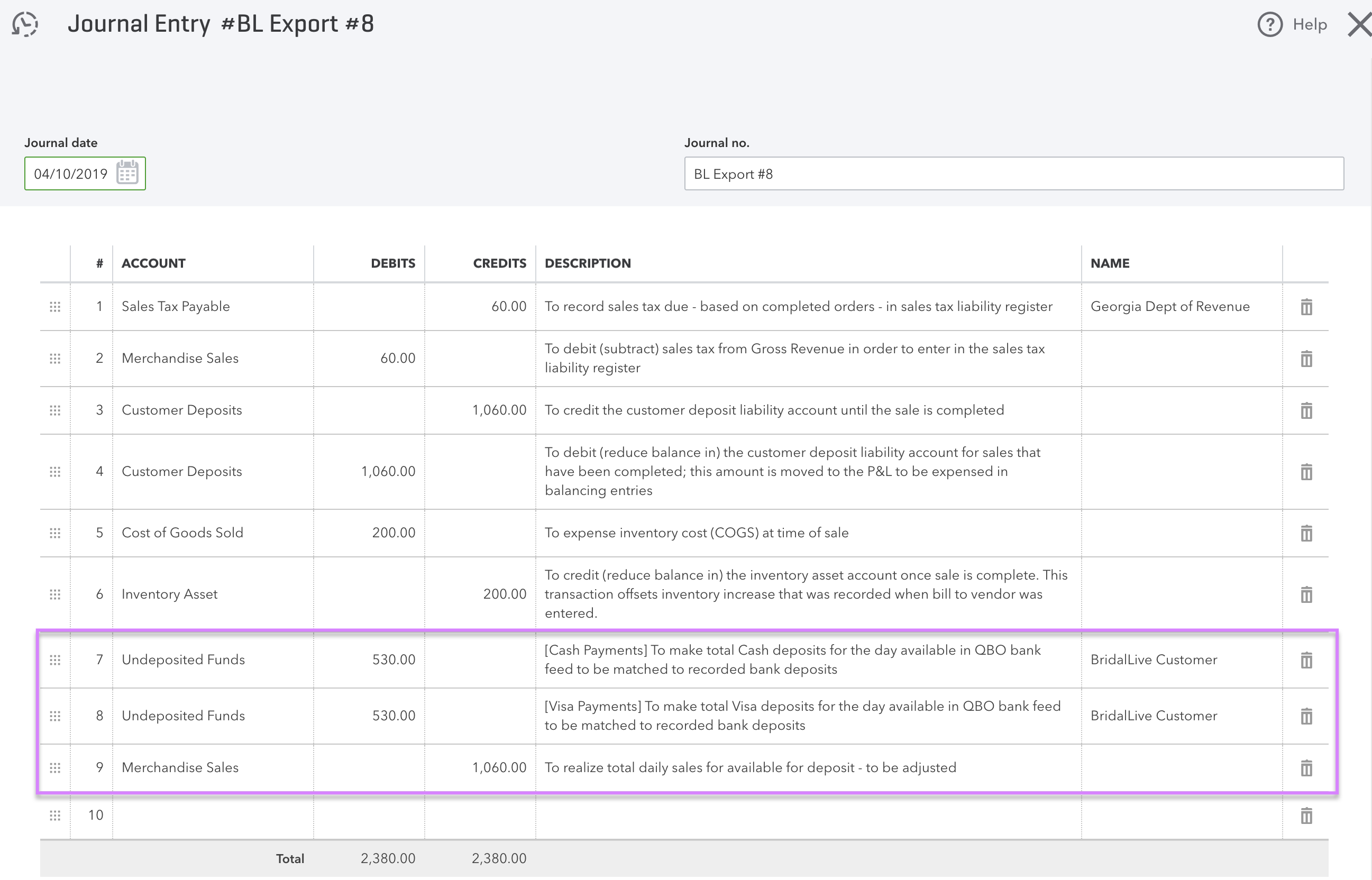1372x880 pixels.
Task: Grab the drag handle for line 3
Action: click(x=55, y=410)
